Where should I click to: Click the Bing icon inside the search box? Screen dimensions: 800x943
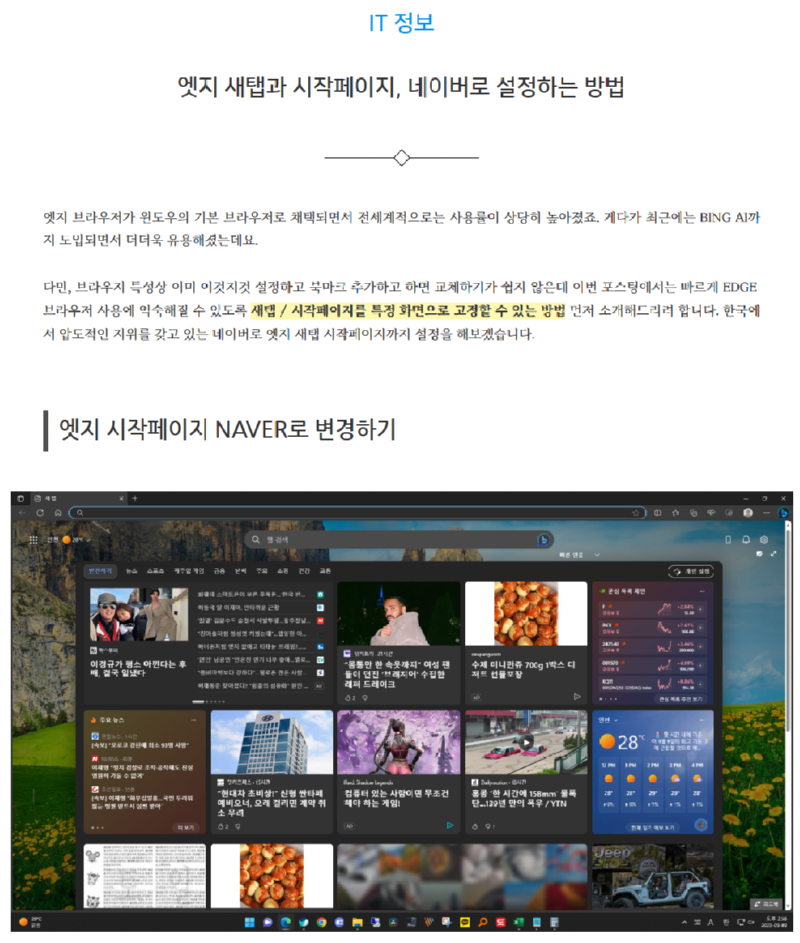[x=543, y=540]
